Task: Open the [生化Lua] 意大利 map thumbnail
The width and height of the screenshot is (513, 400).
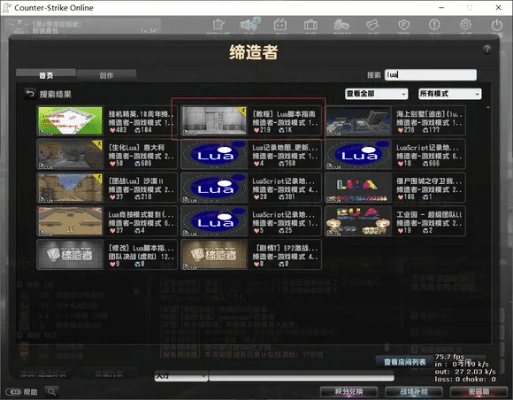Action: pos(70,154)
